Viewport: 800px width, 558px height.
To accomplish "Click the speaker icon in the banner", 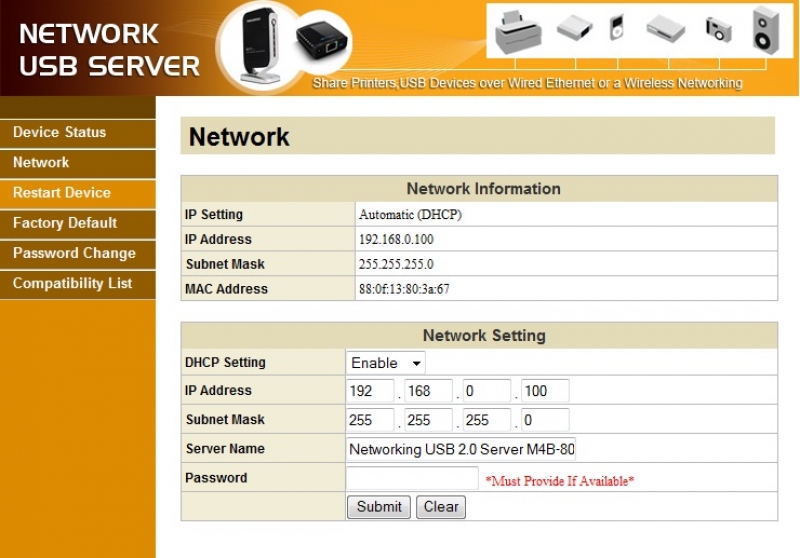I will [768, 29].
